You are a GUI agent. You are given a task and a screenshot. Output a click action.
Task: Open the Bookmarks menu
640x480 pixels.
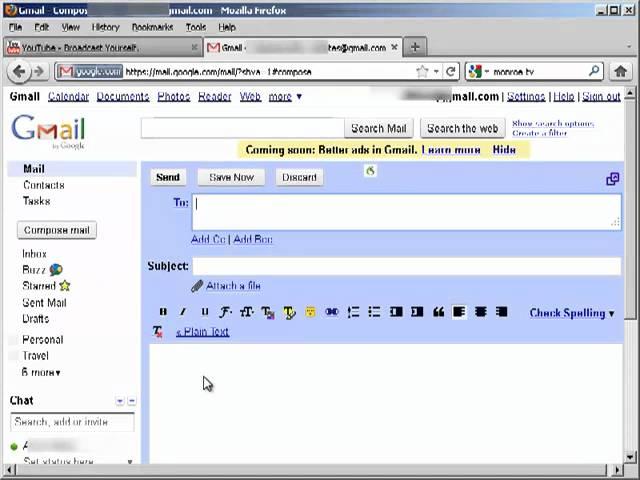152,27
